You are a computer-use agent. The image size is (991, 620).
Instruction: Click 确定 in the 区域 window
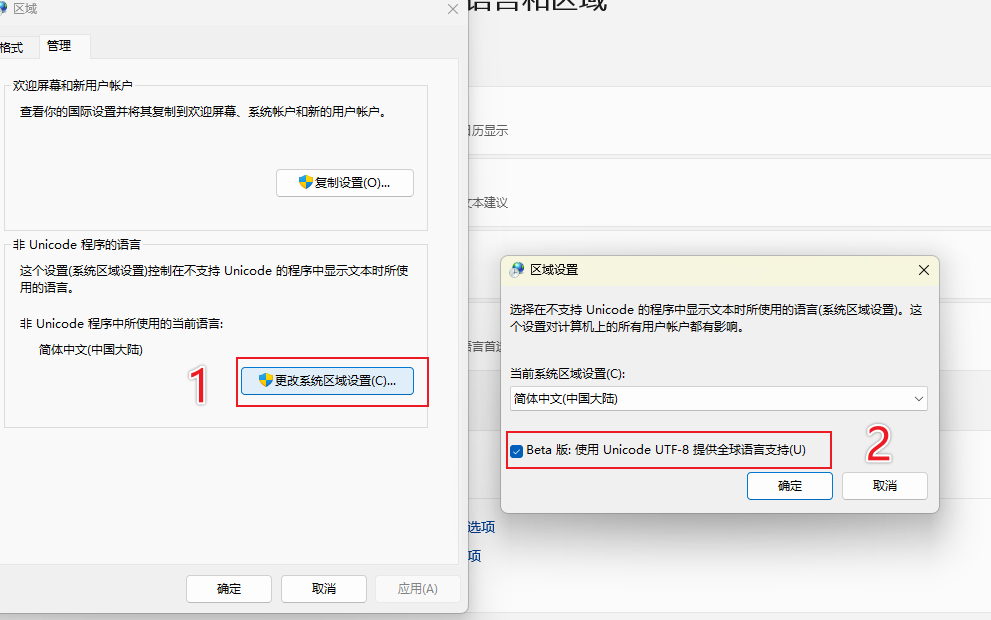tap(229, 589)
